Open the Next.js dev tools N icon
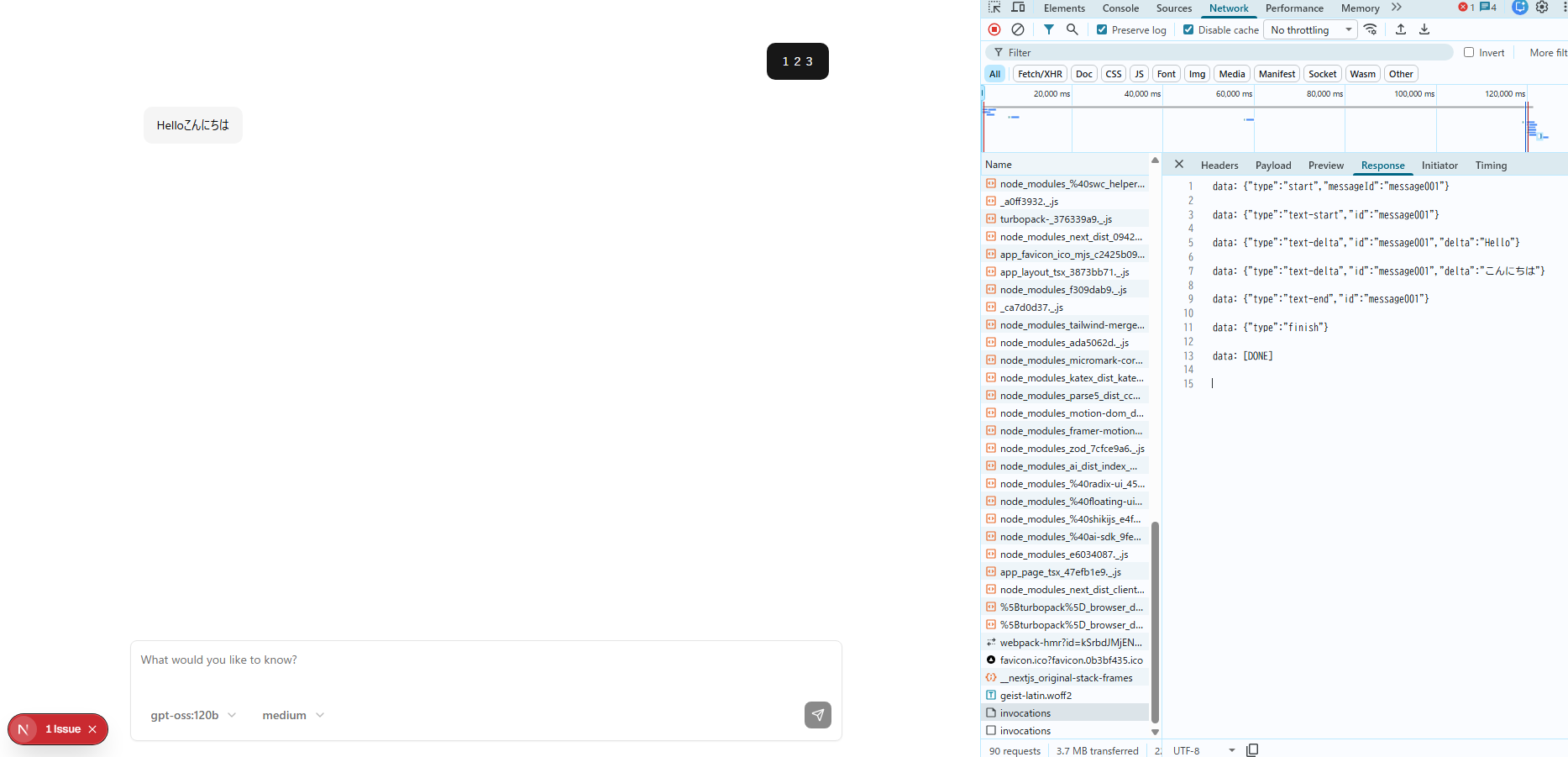This screenshot has width=1568, height=757. tap(24, 729)
